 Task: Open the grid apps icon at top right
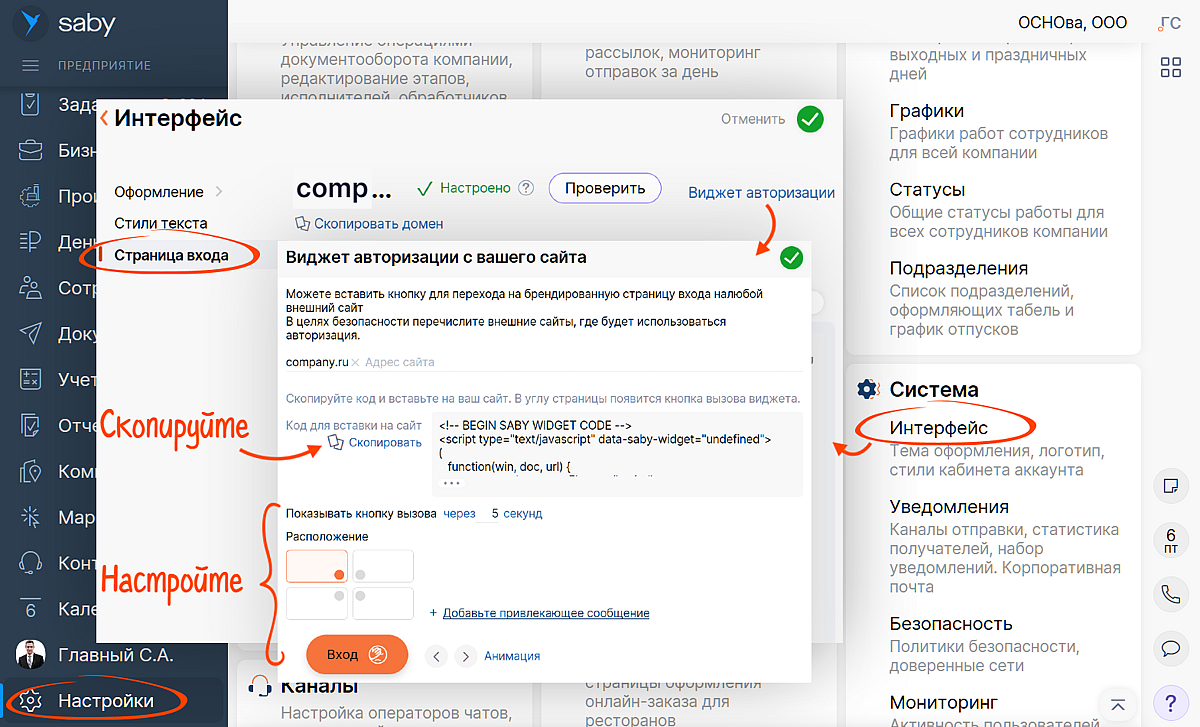click(x=1170, y=67)
